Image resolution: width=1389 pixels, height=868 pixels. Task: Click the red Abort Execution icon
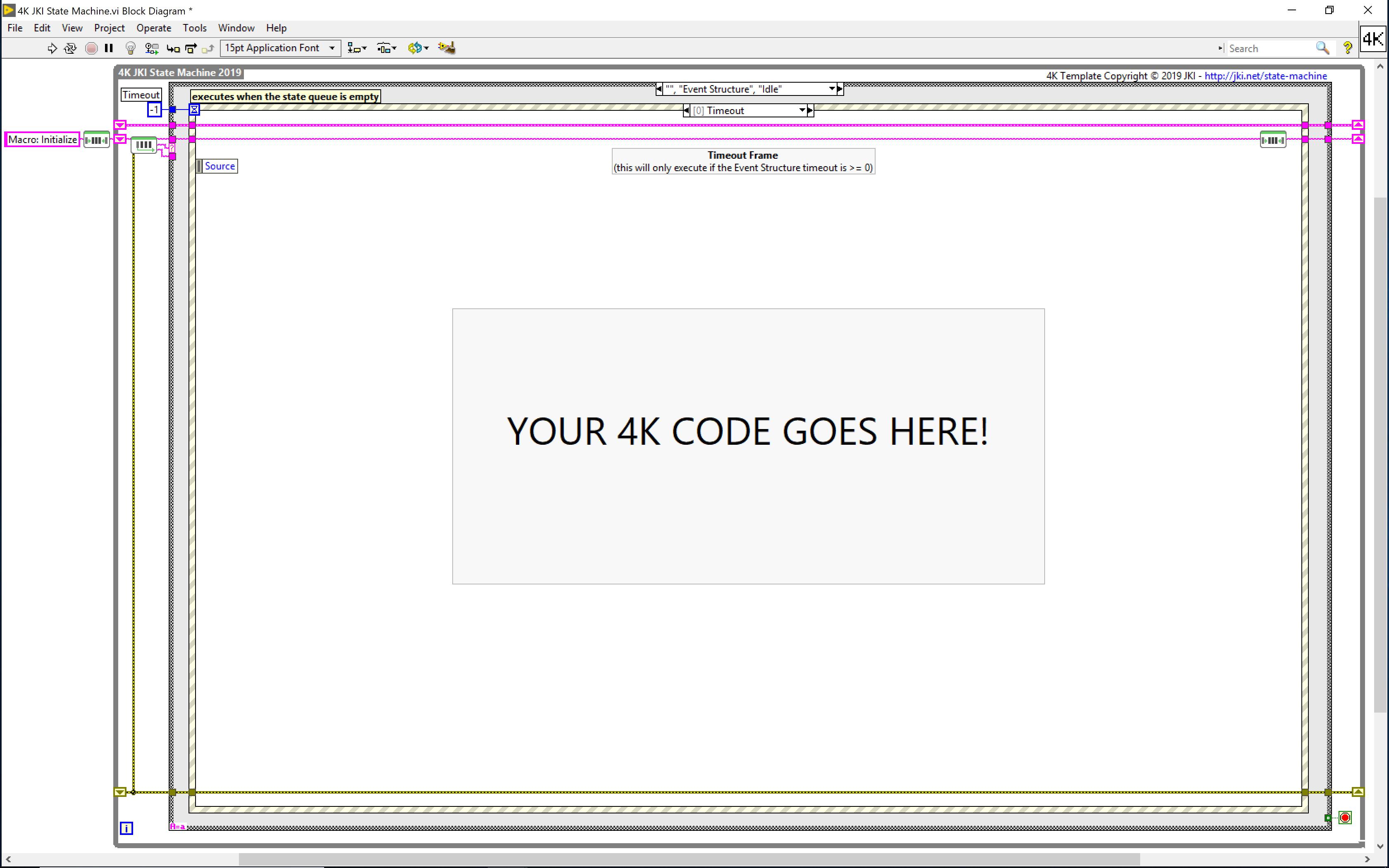click(x=91, y=48)
